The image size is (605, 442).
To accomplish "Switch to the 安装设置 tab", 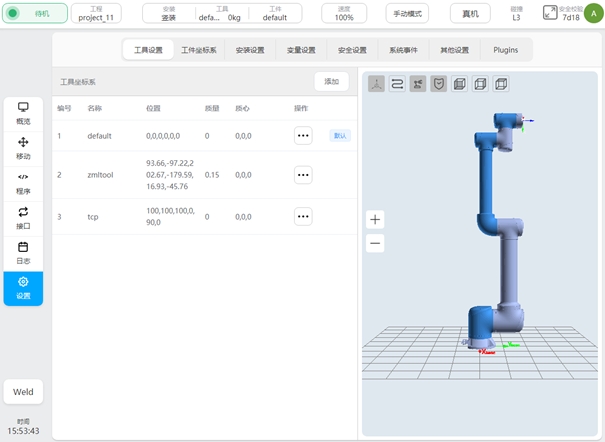I will [x=250, y=50].
